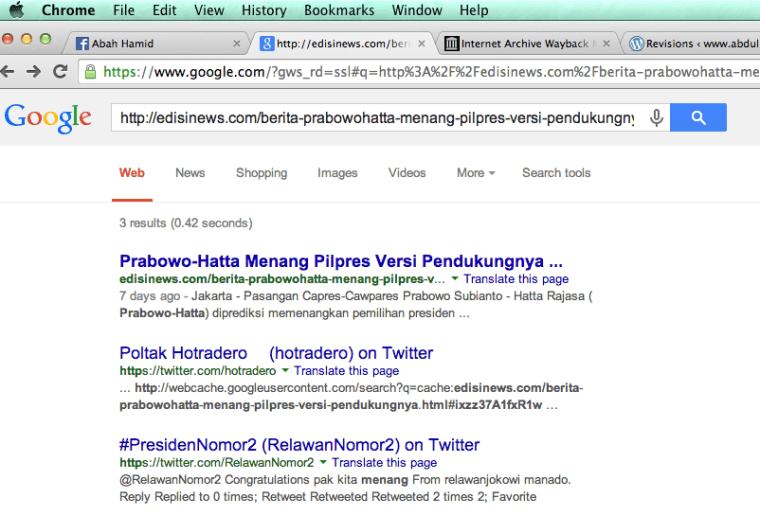Screen dimensions: 760x516
Task: Click the https://twitter.com/RelawanNomor2 URL text
Action: coord(217,463)
